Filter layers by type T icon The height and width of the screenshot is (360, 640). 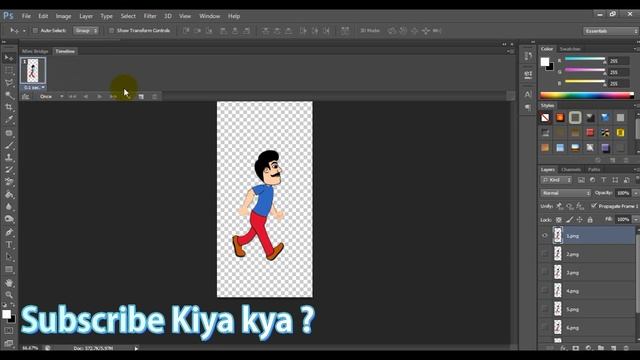(604, 180)
